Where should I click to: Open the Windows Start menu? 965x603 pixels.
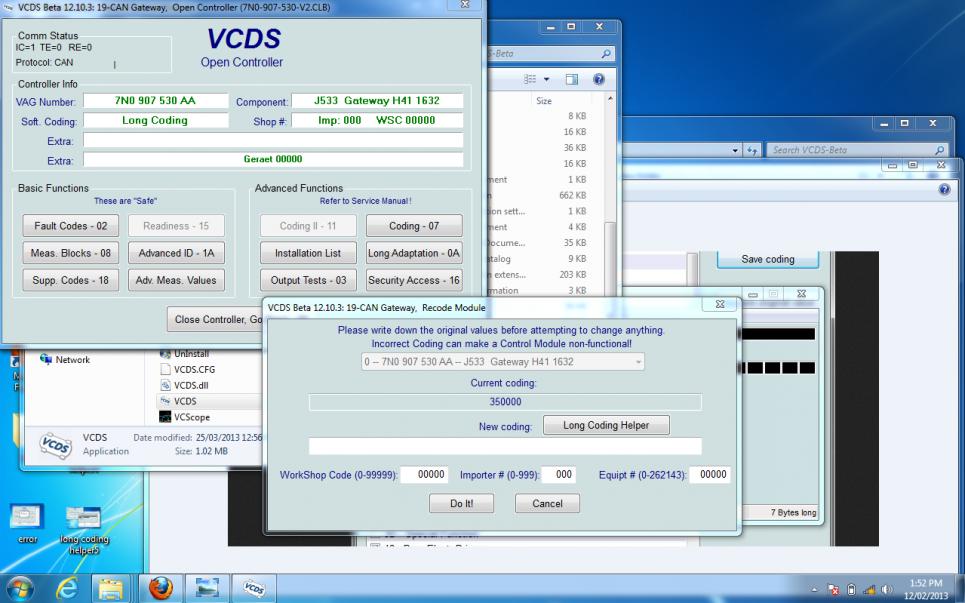coord(21,589)
